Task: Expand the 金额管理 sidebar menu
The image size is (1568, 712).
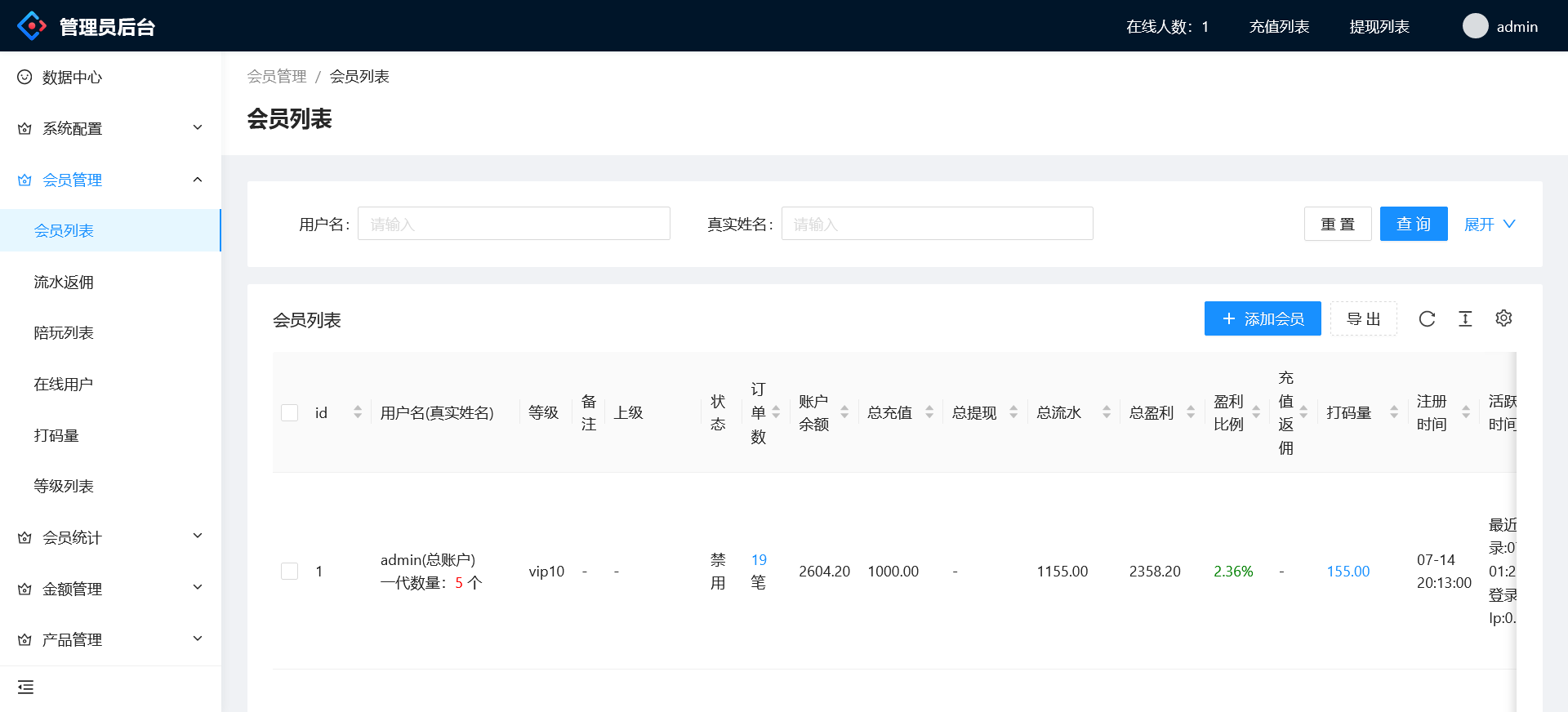Action: 110,589
